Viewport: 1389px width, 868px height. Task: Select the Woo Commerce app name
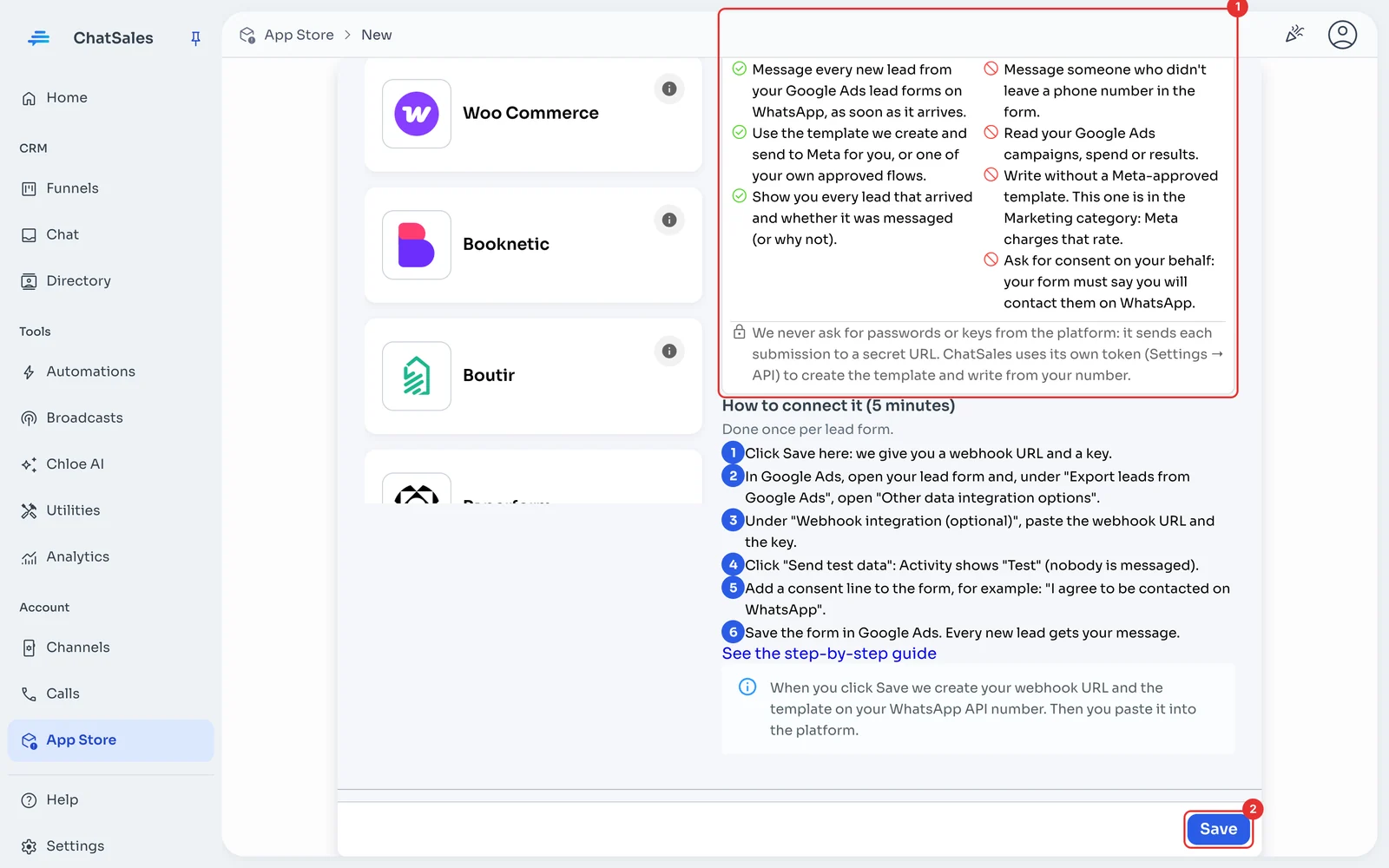[x=531, y=113]
